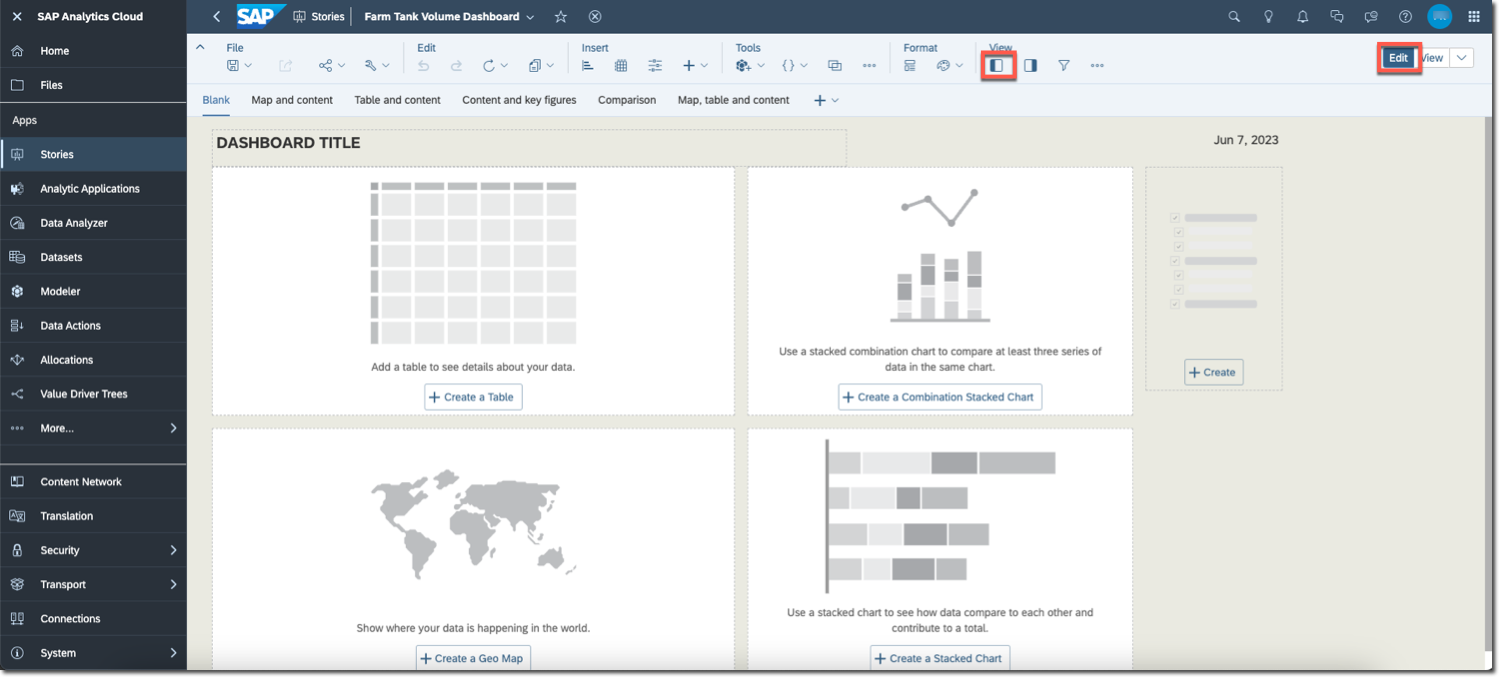This screenshot has height=678, width=1500.
Task: Select the Map, table and content tab
Action: (733, 100)
